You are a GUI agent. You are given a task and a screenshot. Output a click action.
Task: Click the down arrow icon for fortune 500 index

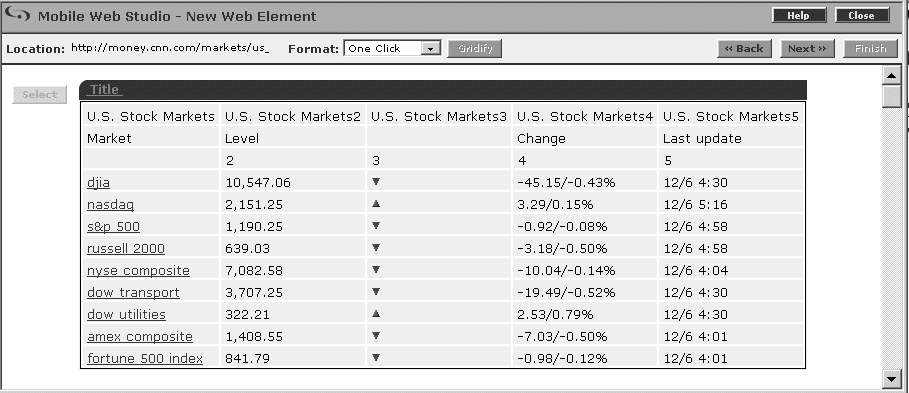pyautogui.click(x=376, y=358)
